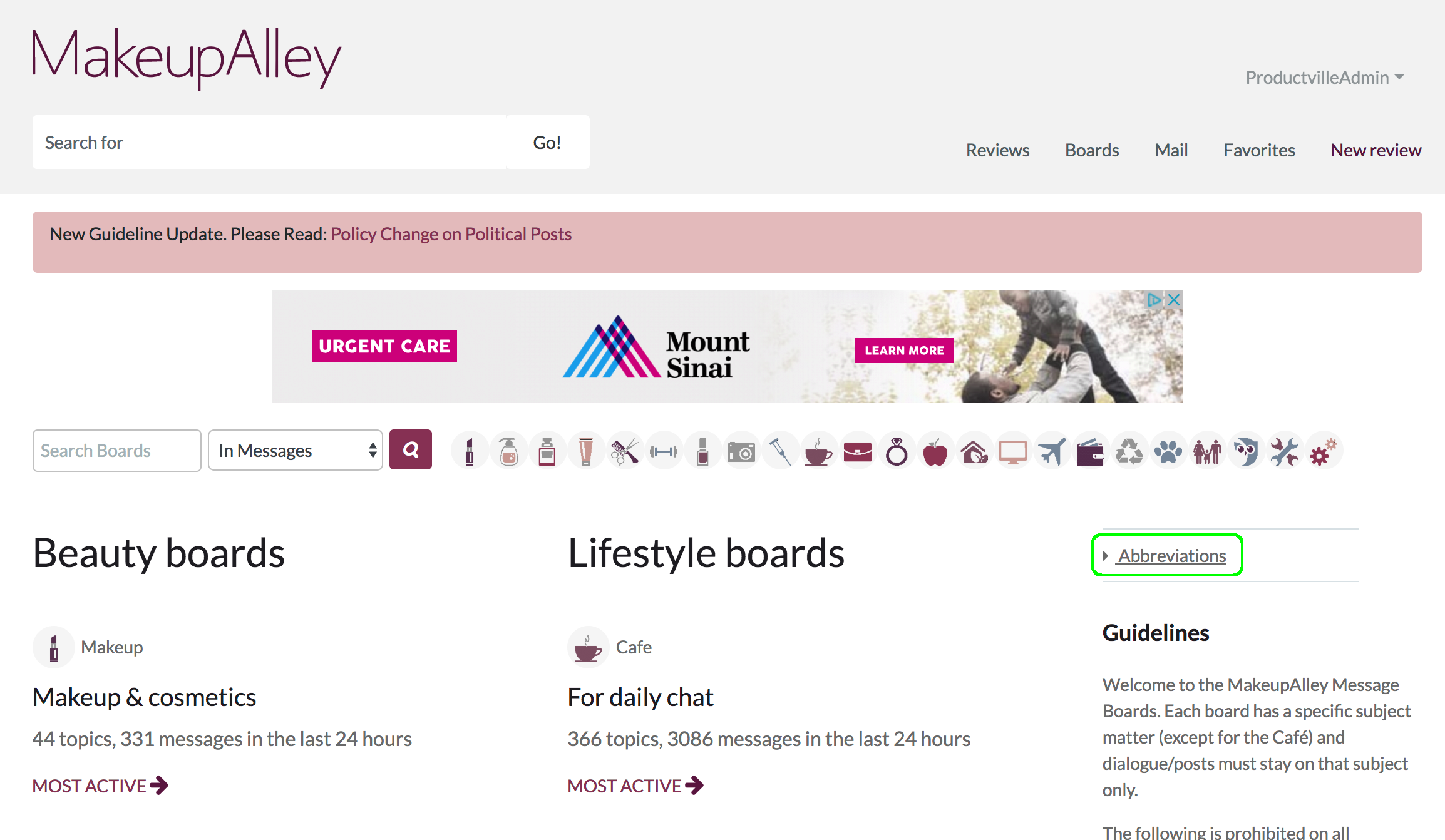Screen dimensions: 1445x840
Task: Open the recycle symbol board icon
Action: (x=1129, y=451)
